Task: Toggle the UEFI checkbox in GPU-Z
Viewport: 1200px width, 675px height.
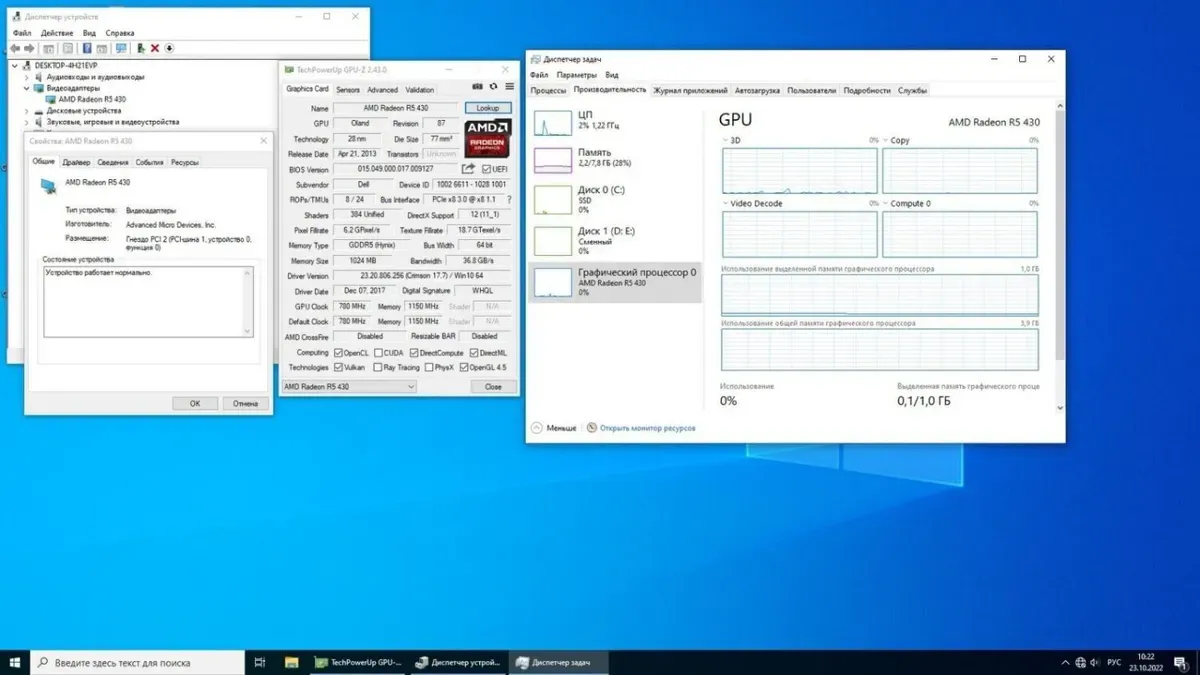Action: [x=485, y=169]
